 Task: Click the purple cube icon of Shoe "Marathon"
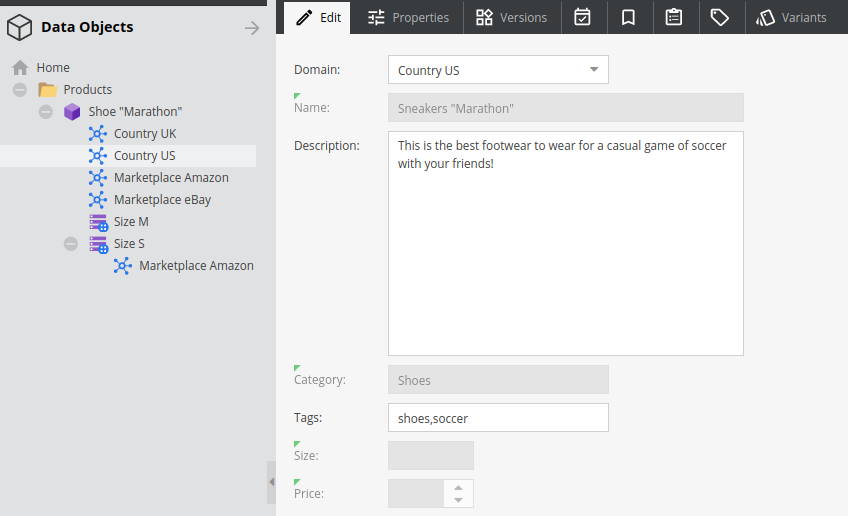[72, 112]
